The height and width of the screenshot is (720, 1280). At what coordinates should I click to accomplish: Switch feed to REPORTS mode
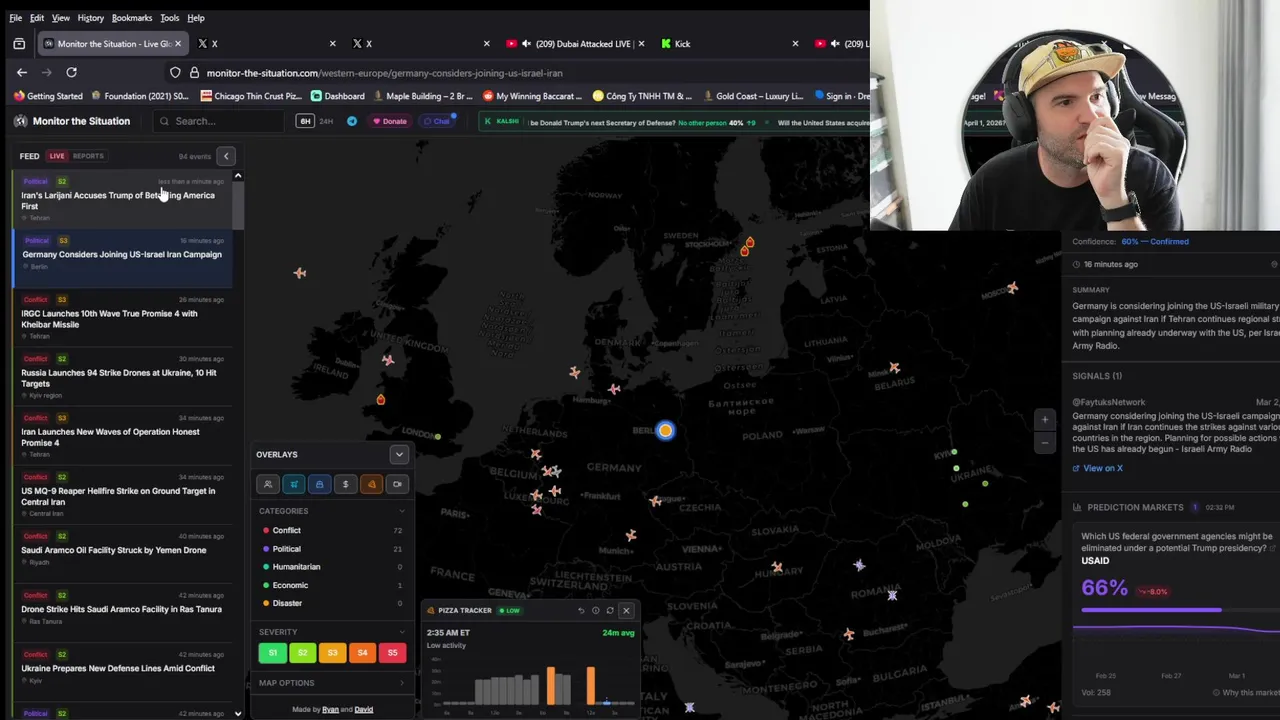(88, 156)
